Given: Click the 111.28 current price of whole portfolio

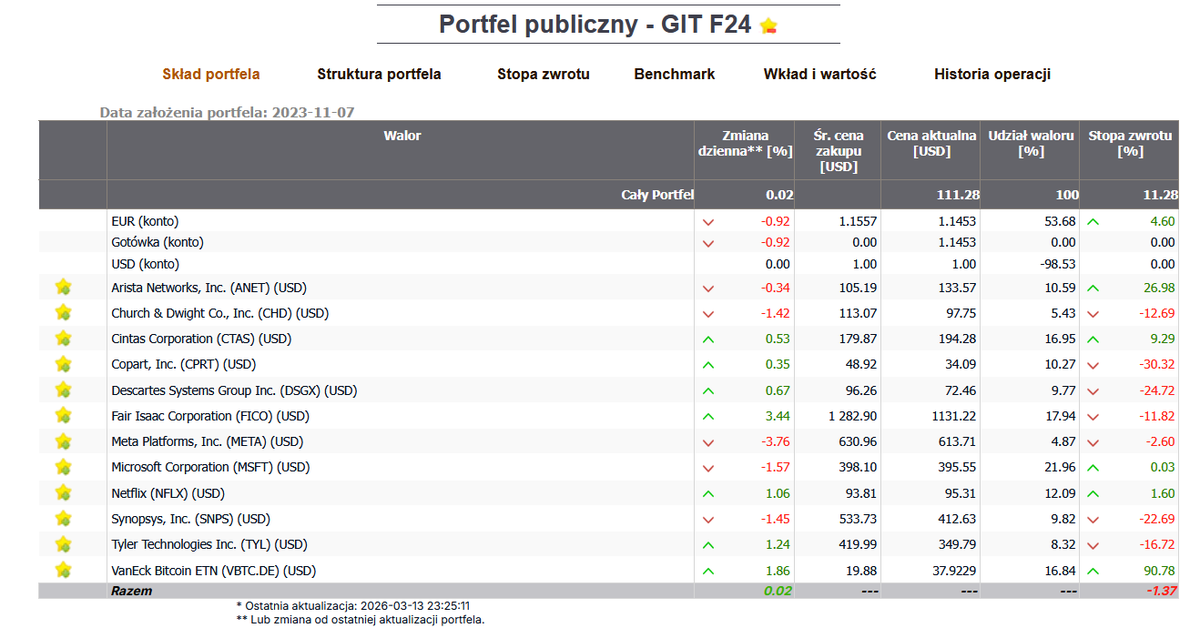Looking at the screenshot, I should [x=958, y=194].
